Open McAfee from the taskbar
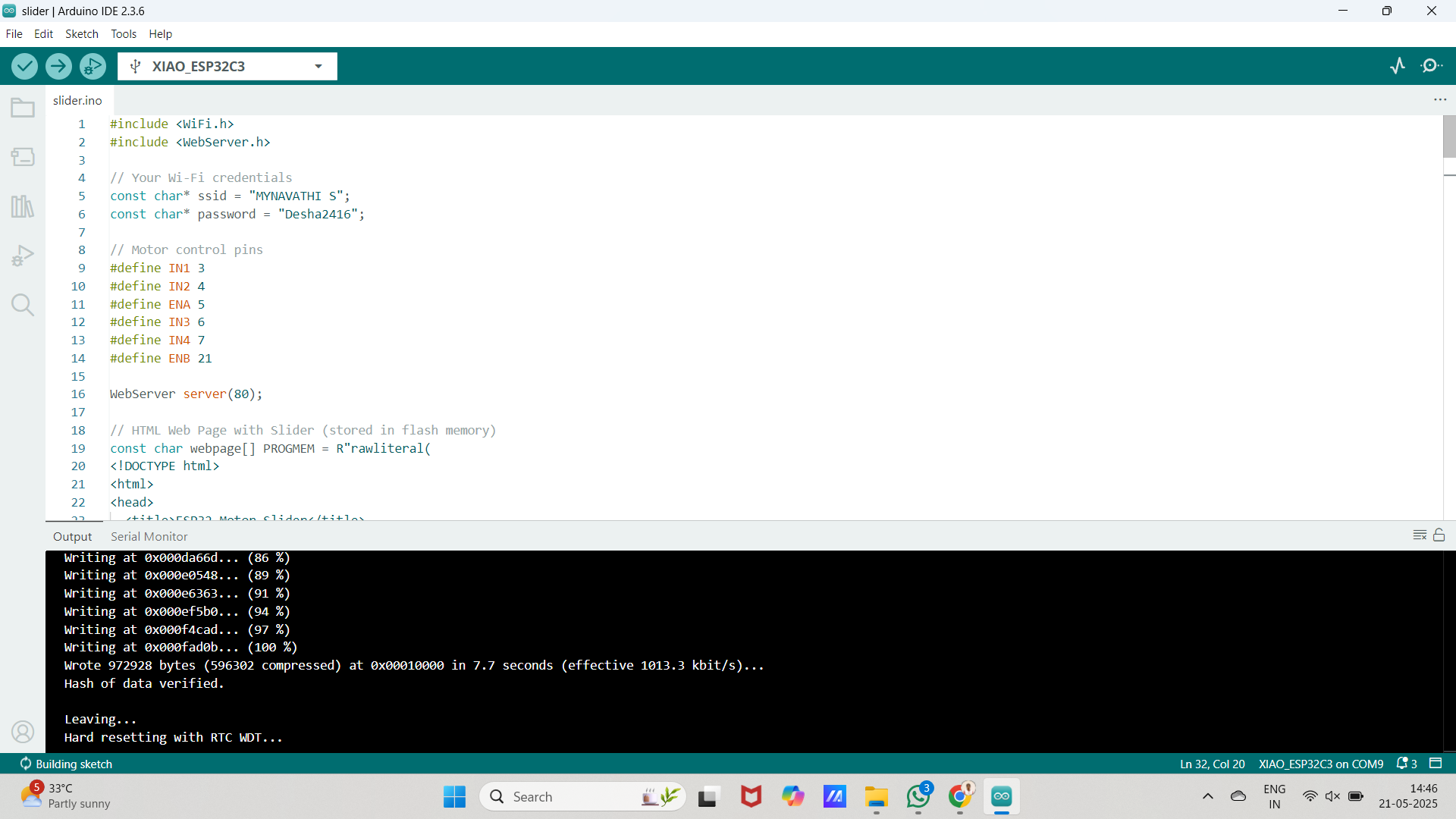 (751, 796)
